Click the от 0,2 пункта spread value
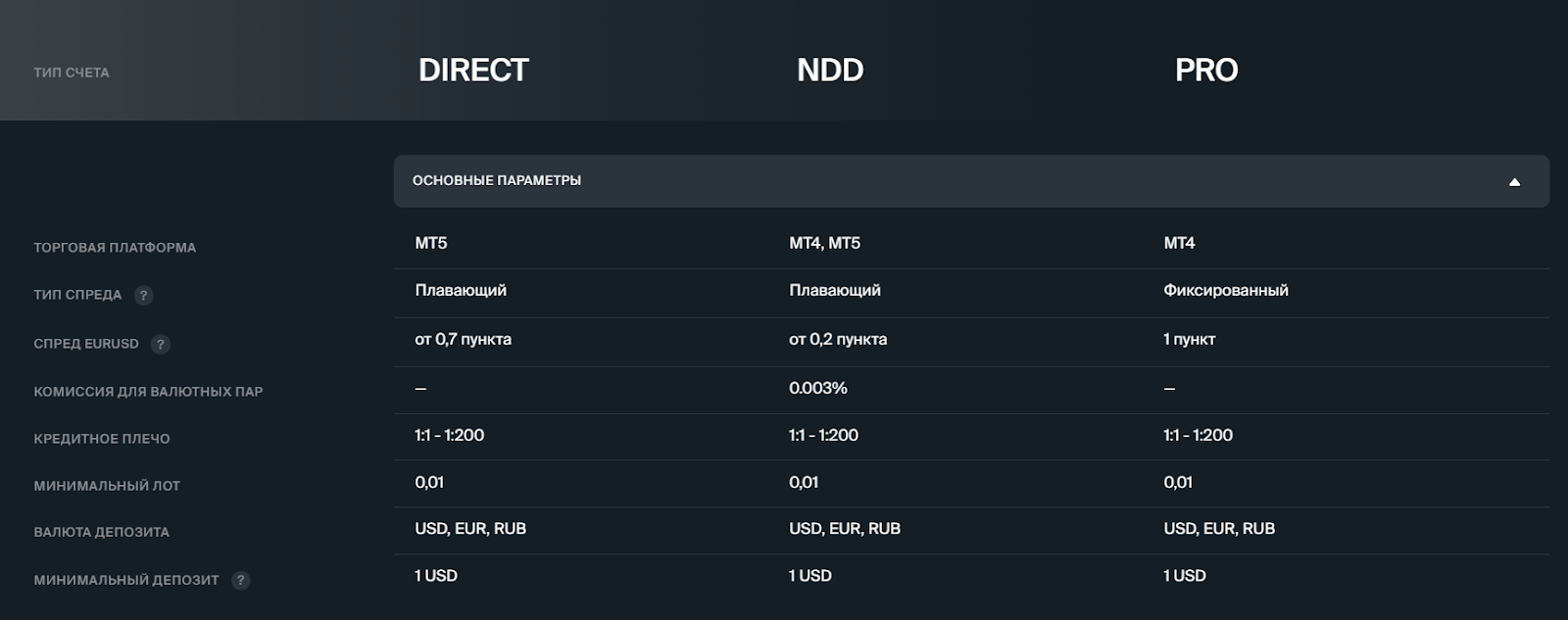Screen dimensions: 1568x620 click(838, 339)
